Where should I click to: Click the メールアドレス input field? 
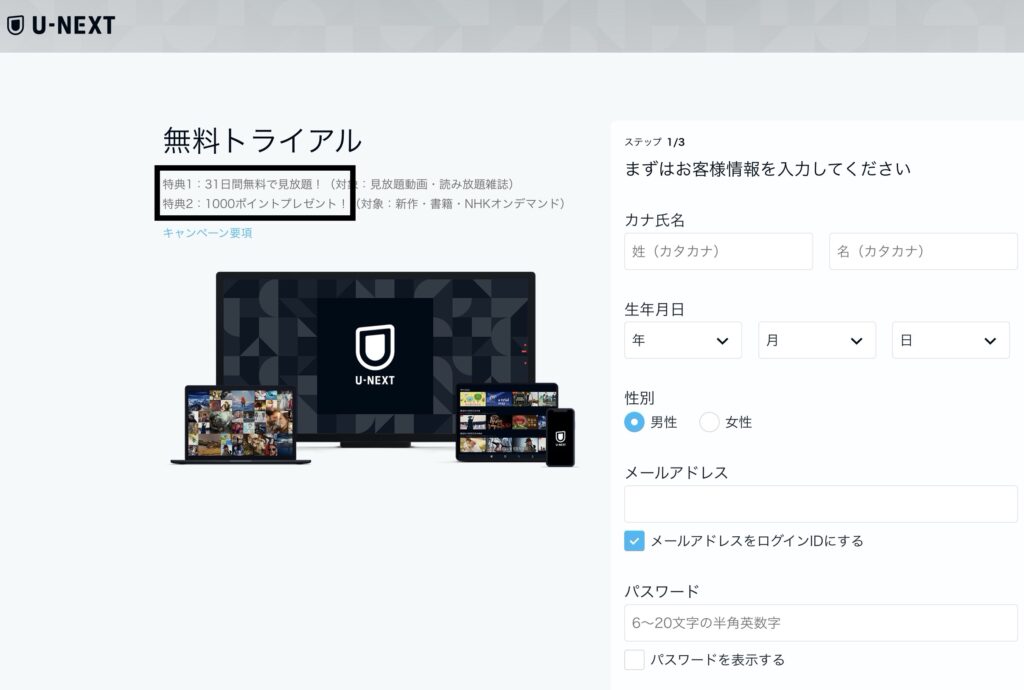[821, 504]
